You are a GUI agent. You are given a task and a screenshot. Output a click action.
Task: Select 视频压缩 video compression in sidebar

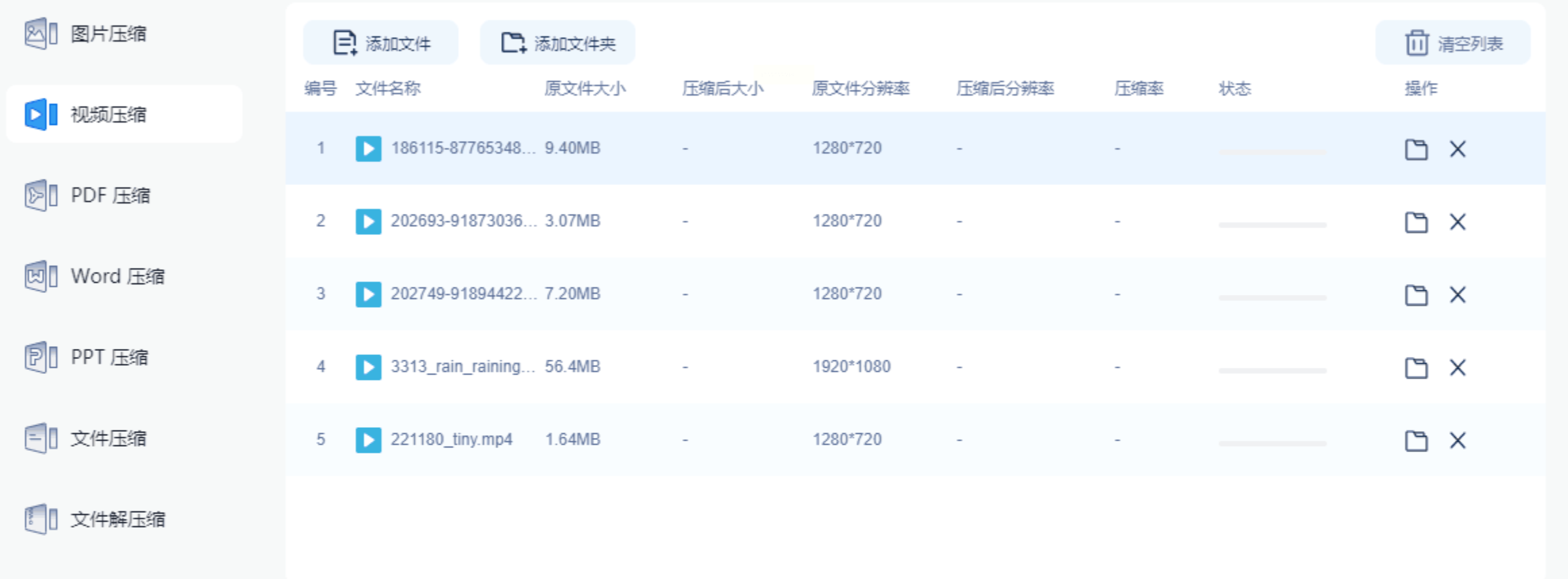(124, 114)
